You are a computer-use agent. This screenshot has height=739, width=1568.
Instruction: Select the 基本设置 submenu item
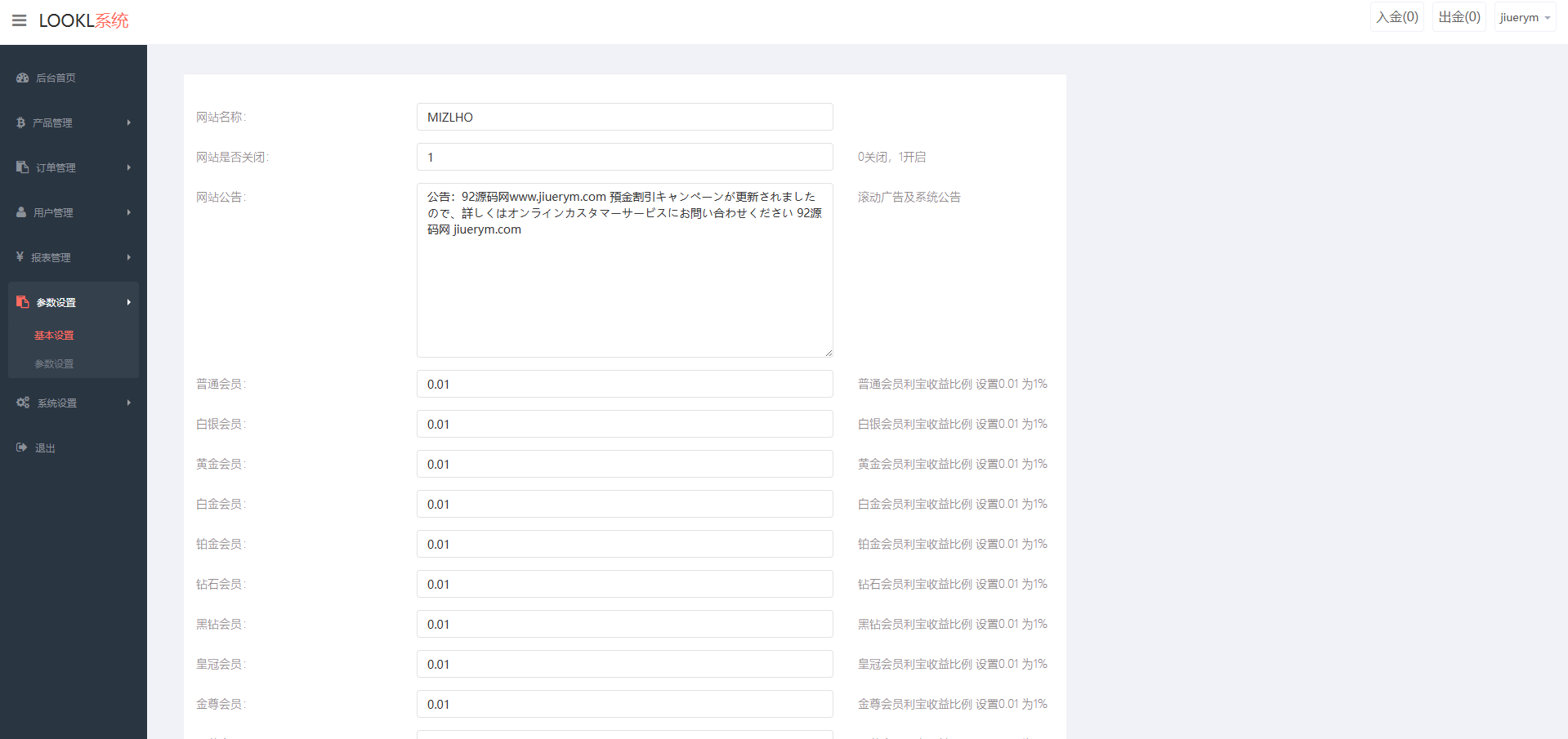pos(54,336)
